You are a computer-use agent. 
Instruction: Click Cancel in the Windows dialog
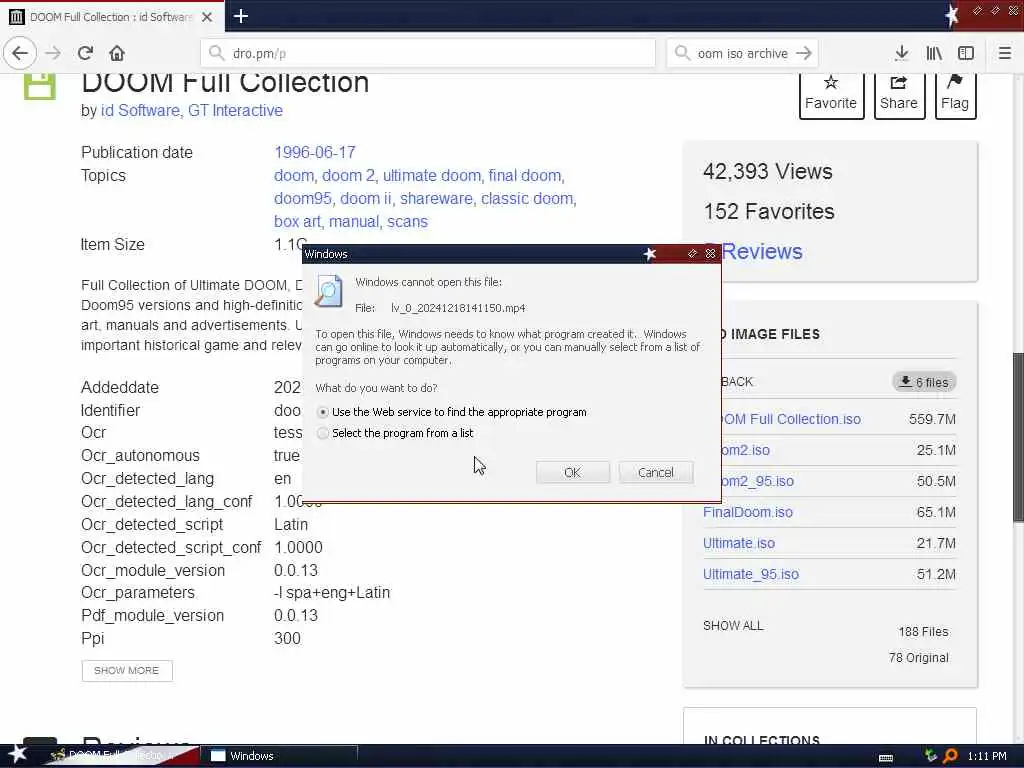(x=656, y=472)
